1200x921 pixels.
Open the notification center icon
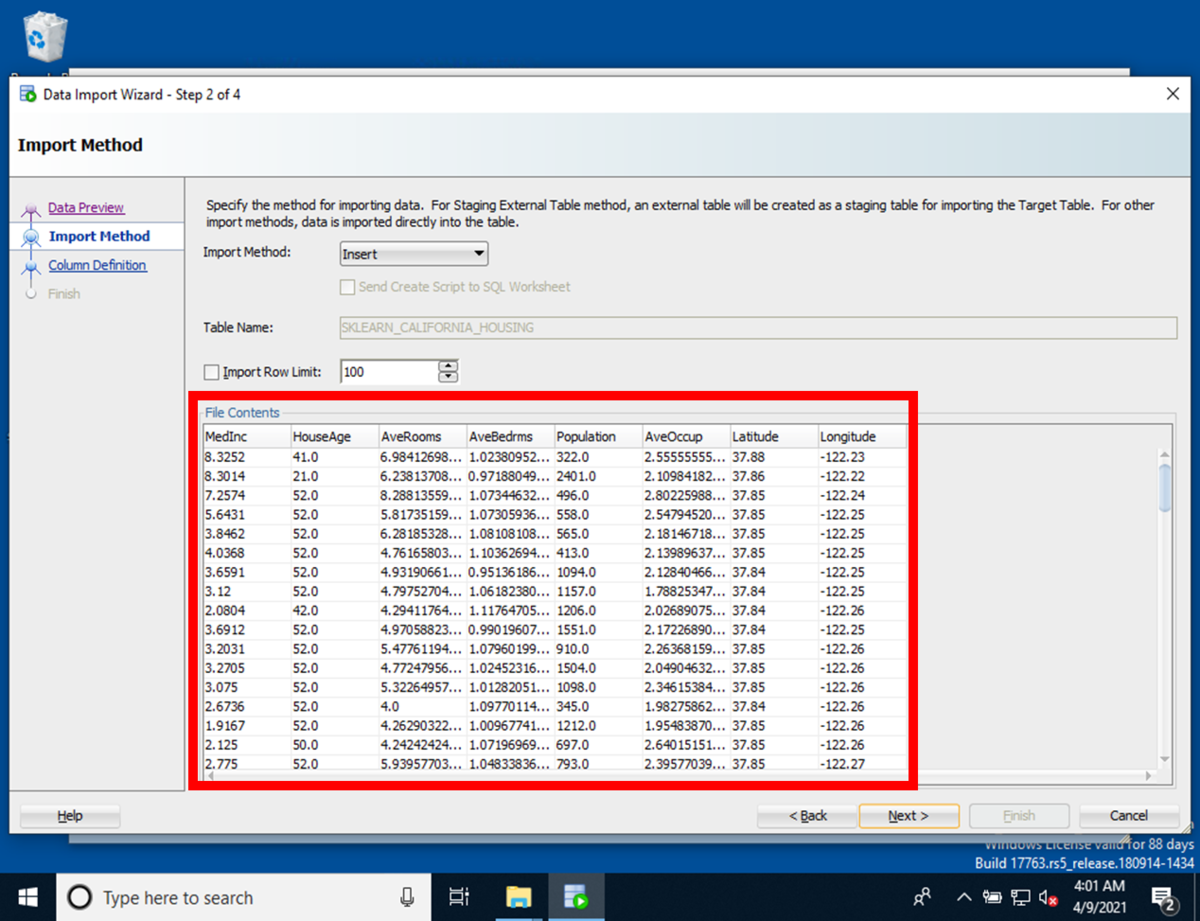(x=1162, y=896)
